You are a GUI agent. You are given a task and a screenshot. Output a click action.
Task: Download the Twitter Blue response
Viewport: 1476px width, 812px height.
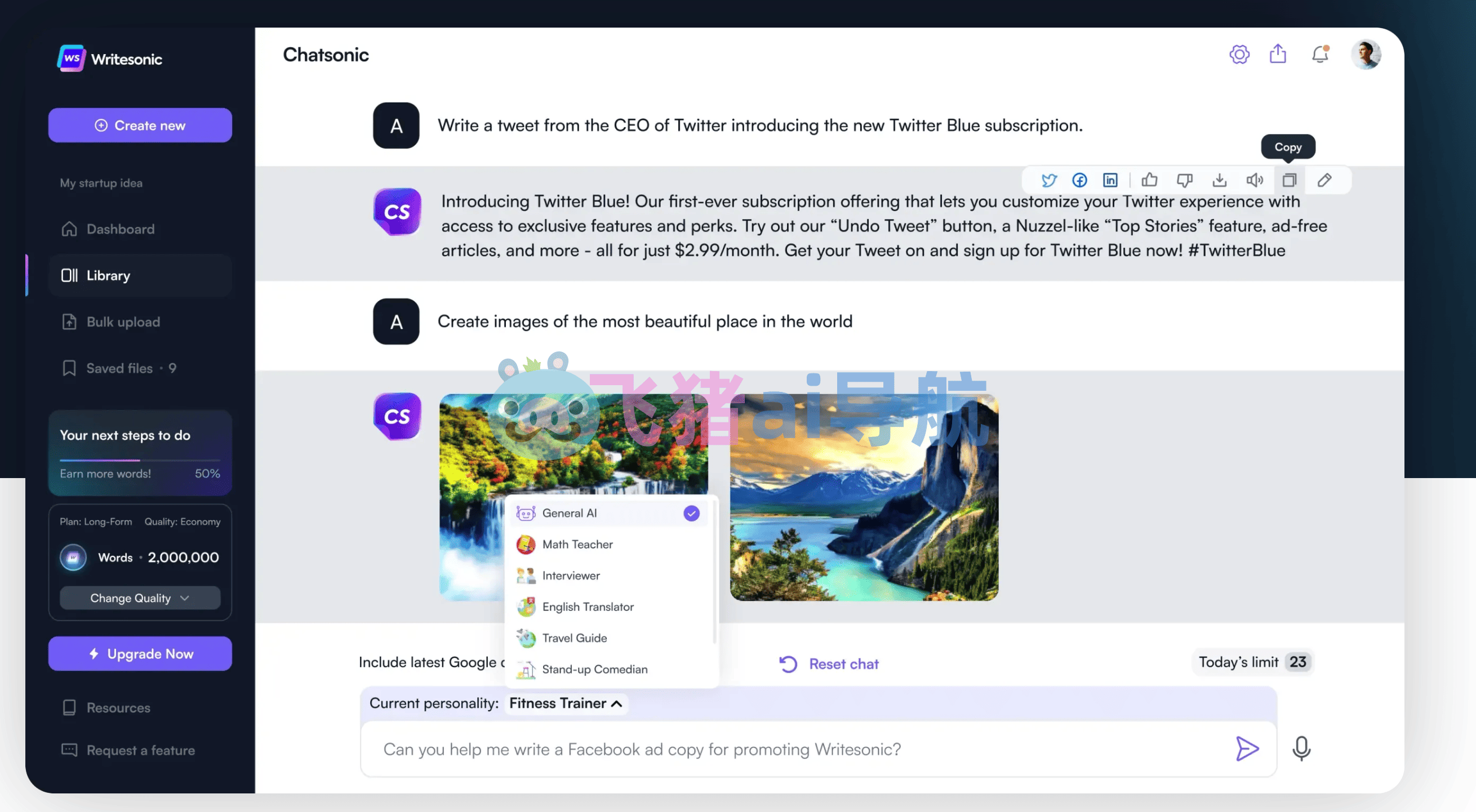(1219, 180)
